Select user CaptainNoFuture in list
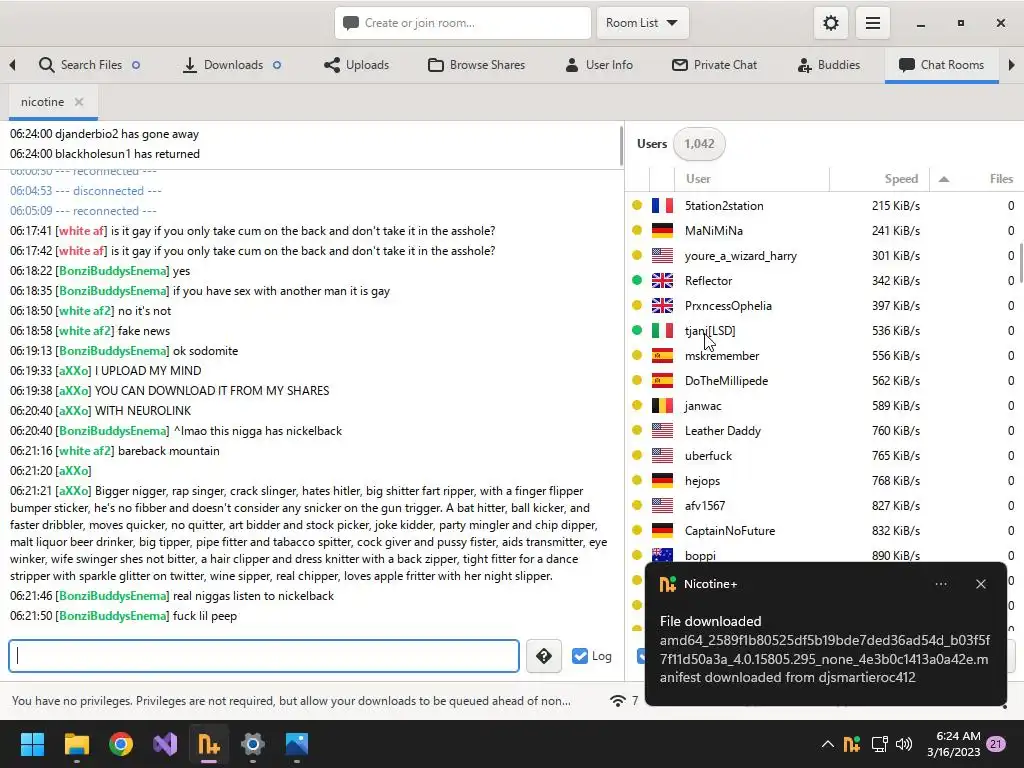1024x768 pixels. point(729,530)
